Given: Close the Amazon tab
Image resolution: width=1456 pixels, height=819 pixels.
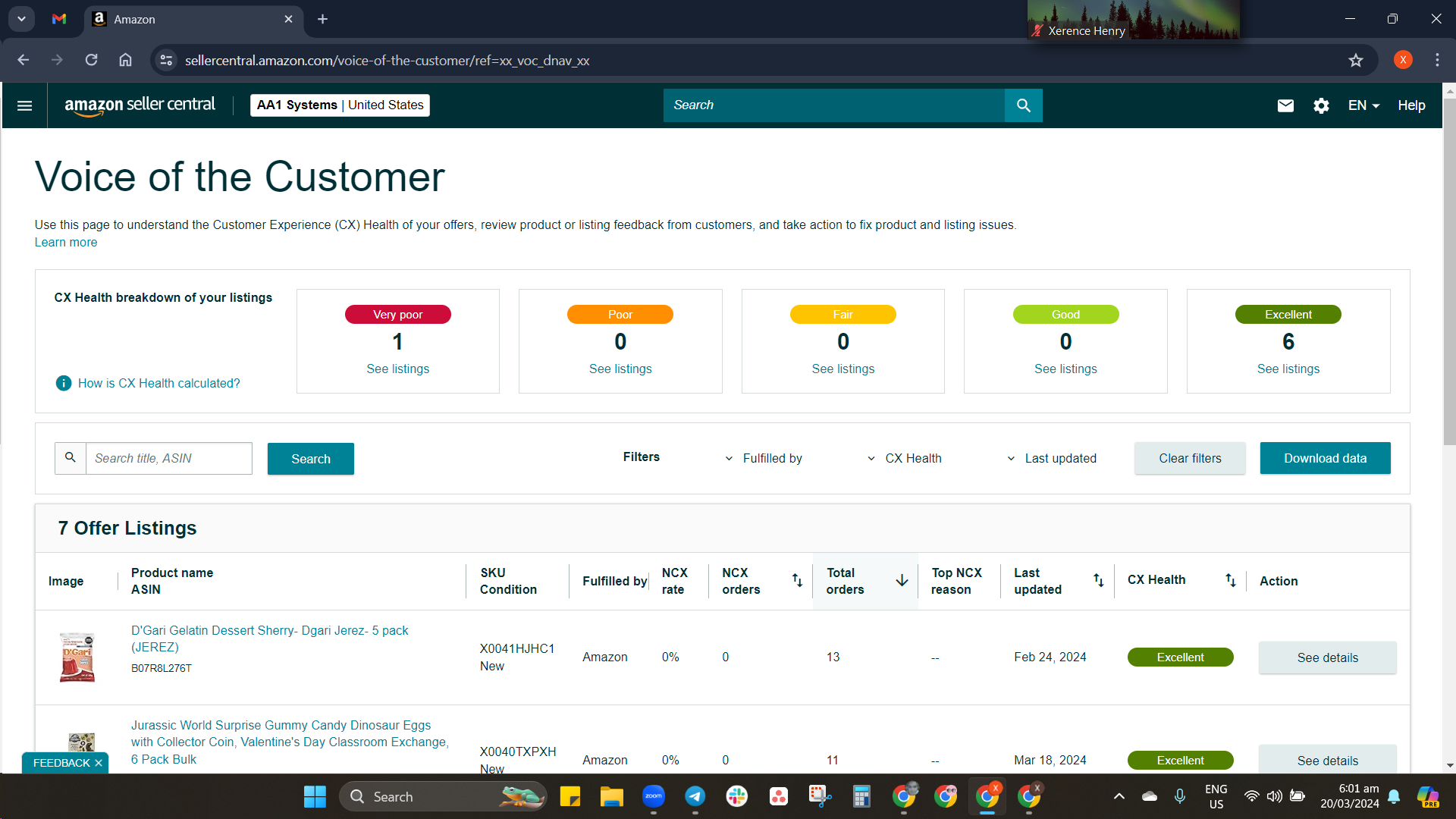Looking at the screenshot, I should (x=288, y=19).
